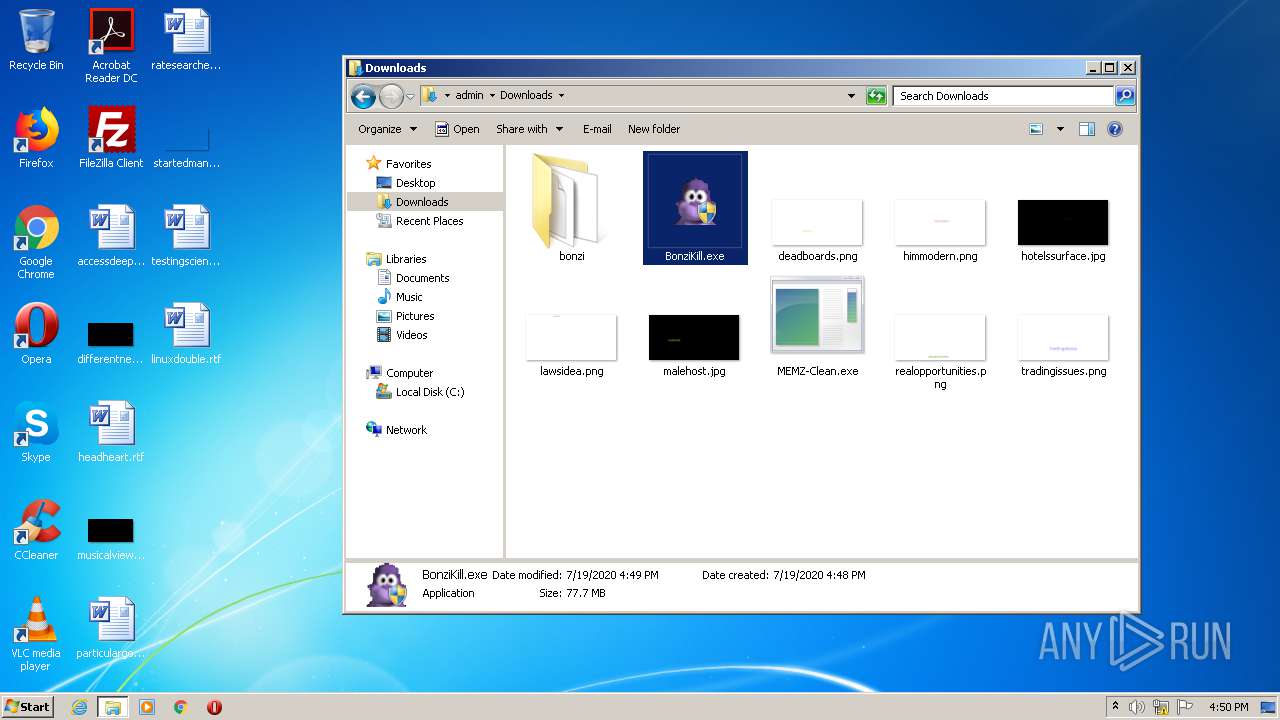Select tradingissues.png thumbnail
The width and height of the screenshot is (1280, 720).
pos(1063,346)
